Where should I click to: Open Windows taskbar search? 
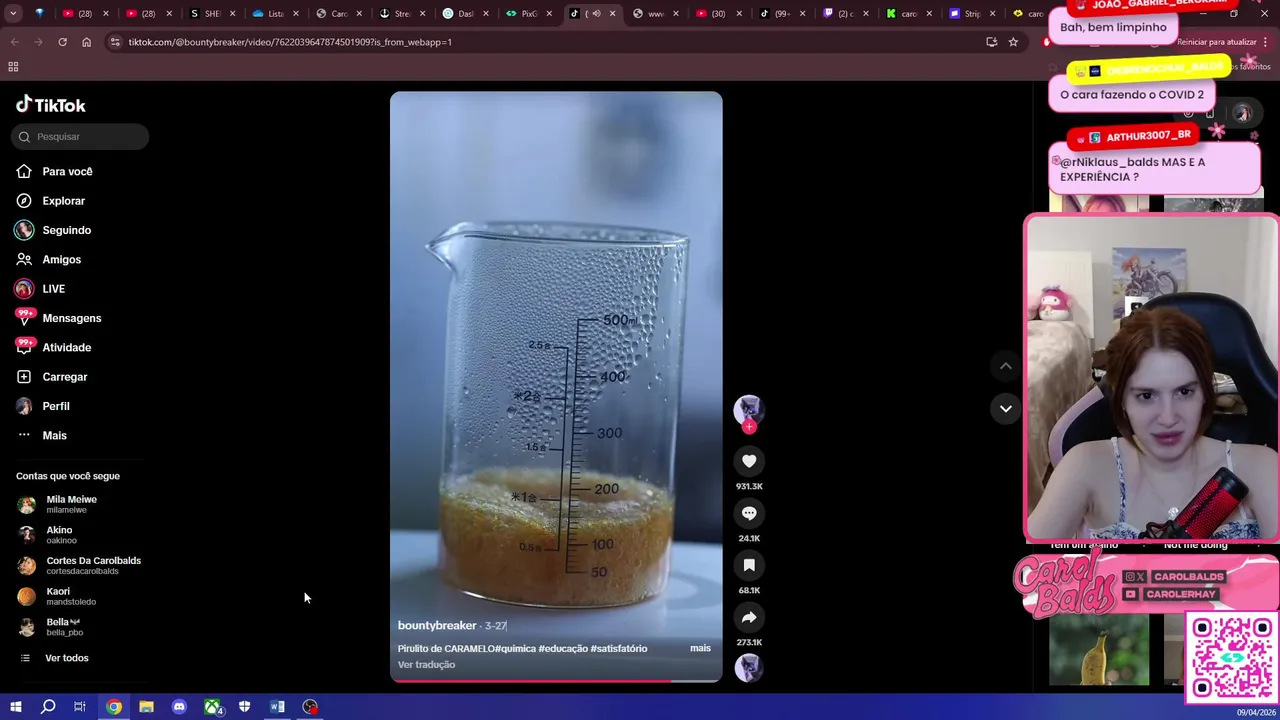[x=48, y=707]
